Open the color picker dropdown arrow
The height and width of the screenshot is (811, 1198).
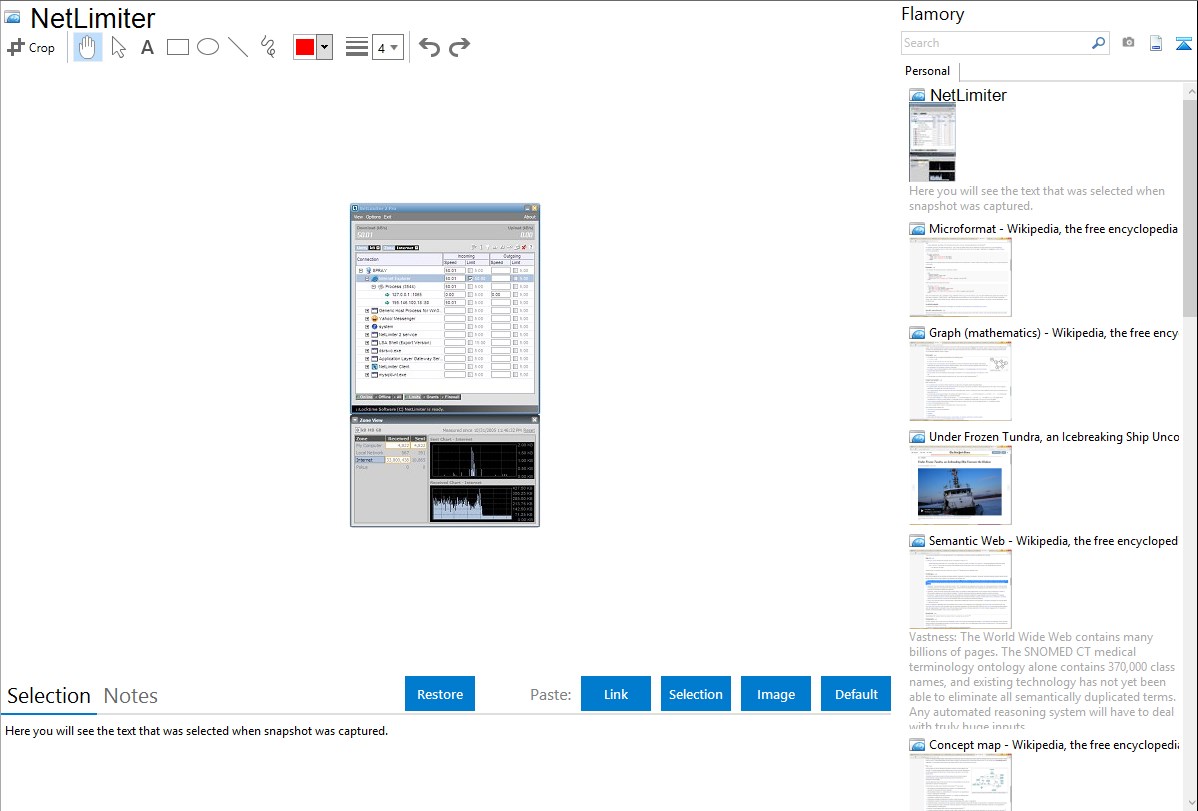[x=325, y=47]
